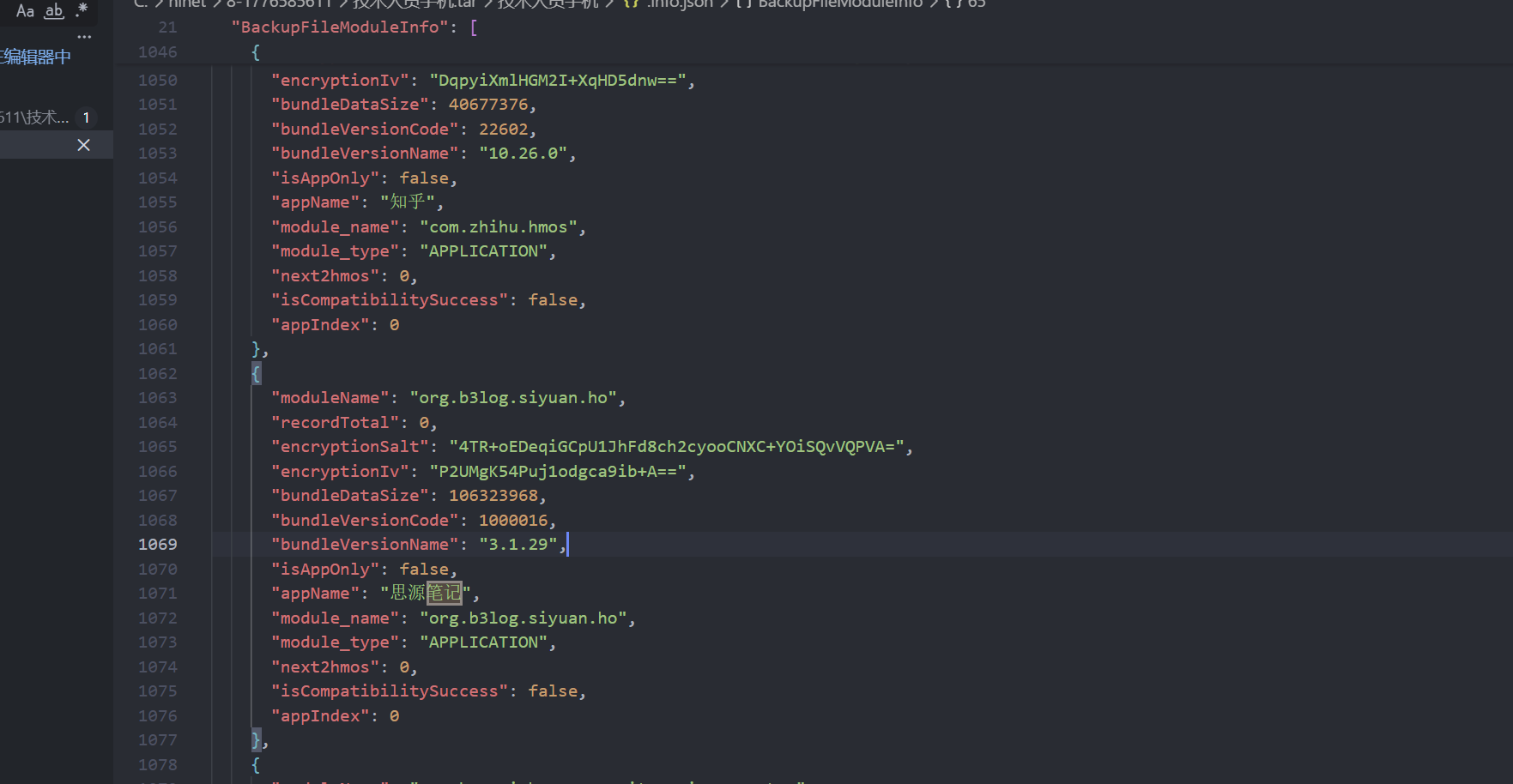Click appName value "知乎"
1513x784 pixels.
pos(408,202)
